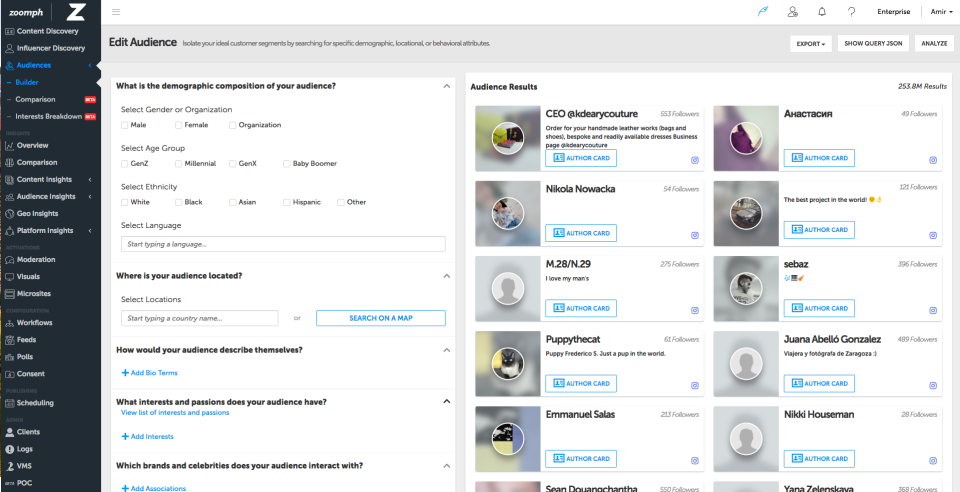Click the Add Associations link

154,488
